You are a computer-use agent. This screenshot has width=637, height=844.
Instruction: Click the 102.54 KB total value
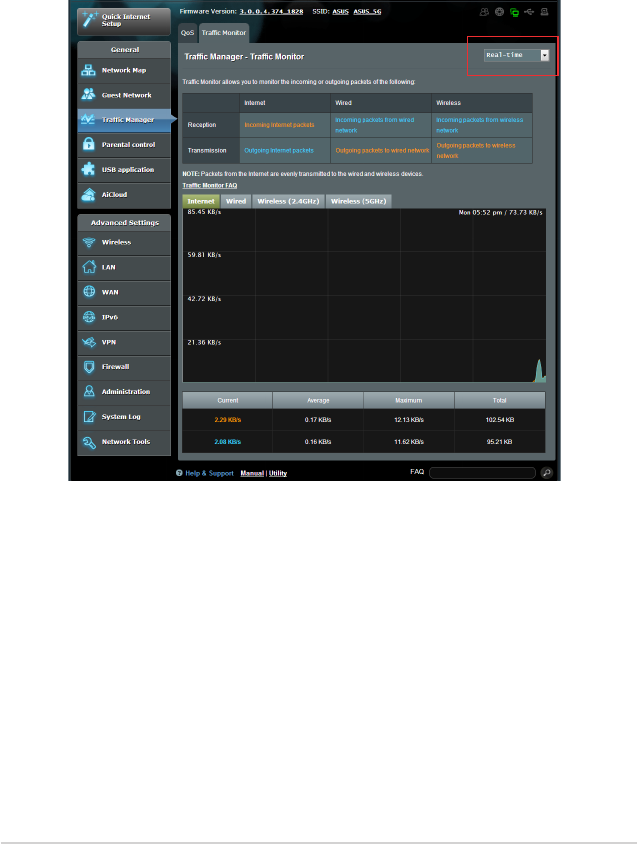coord(500,420)
